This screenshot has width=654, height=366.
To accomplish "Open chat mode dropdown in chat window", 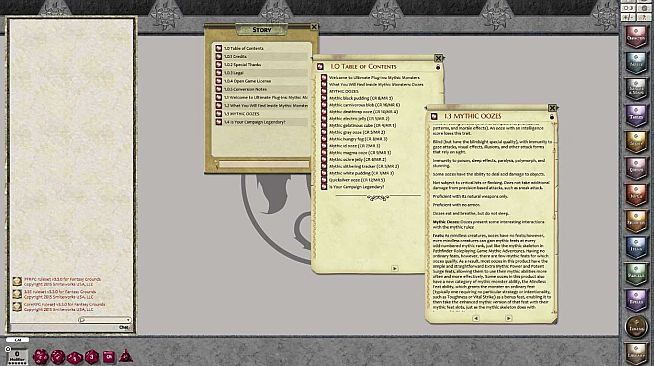I will coord(104,320).
